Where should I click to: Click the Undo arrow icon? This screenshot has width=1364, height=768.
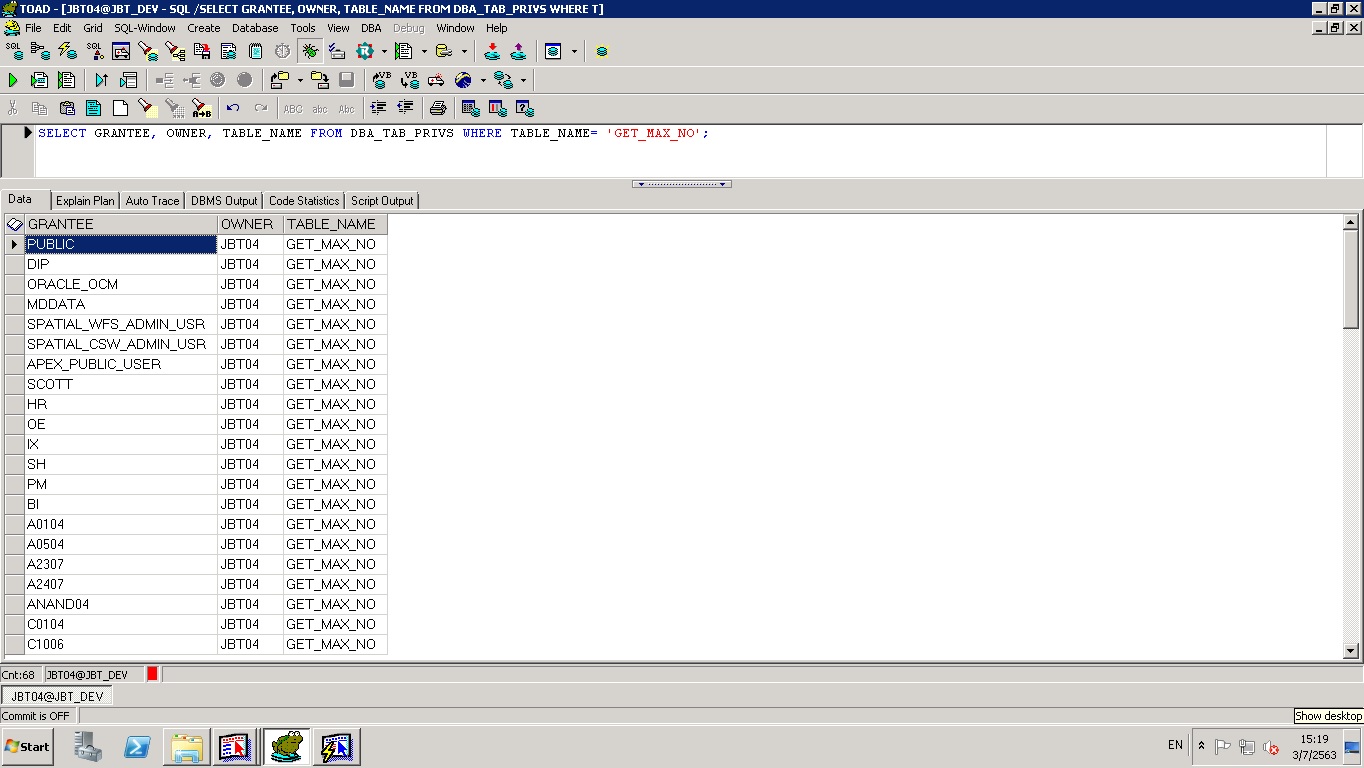tap(233, 108)
